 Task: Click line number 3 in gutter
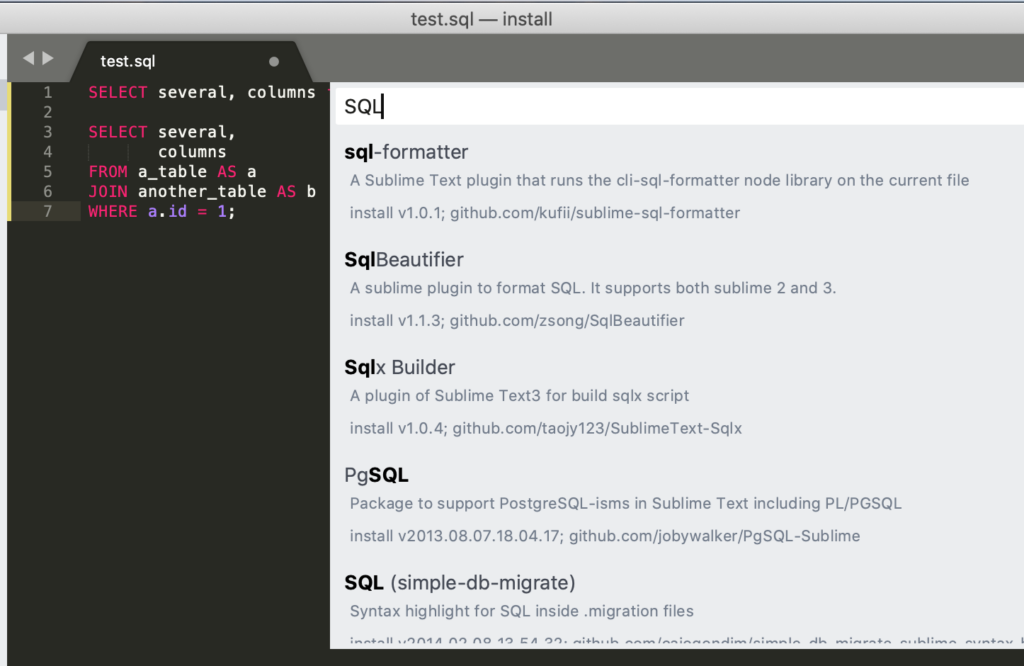(48, 133)
